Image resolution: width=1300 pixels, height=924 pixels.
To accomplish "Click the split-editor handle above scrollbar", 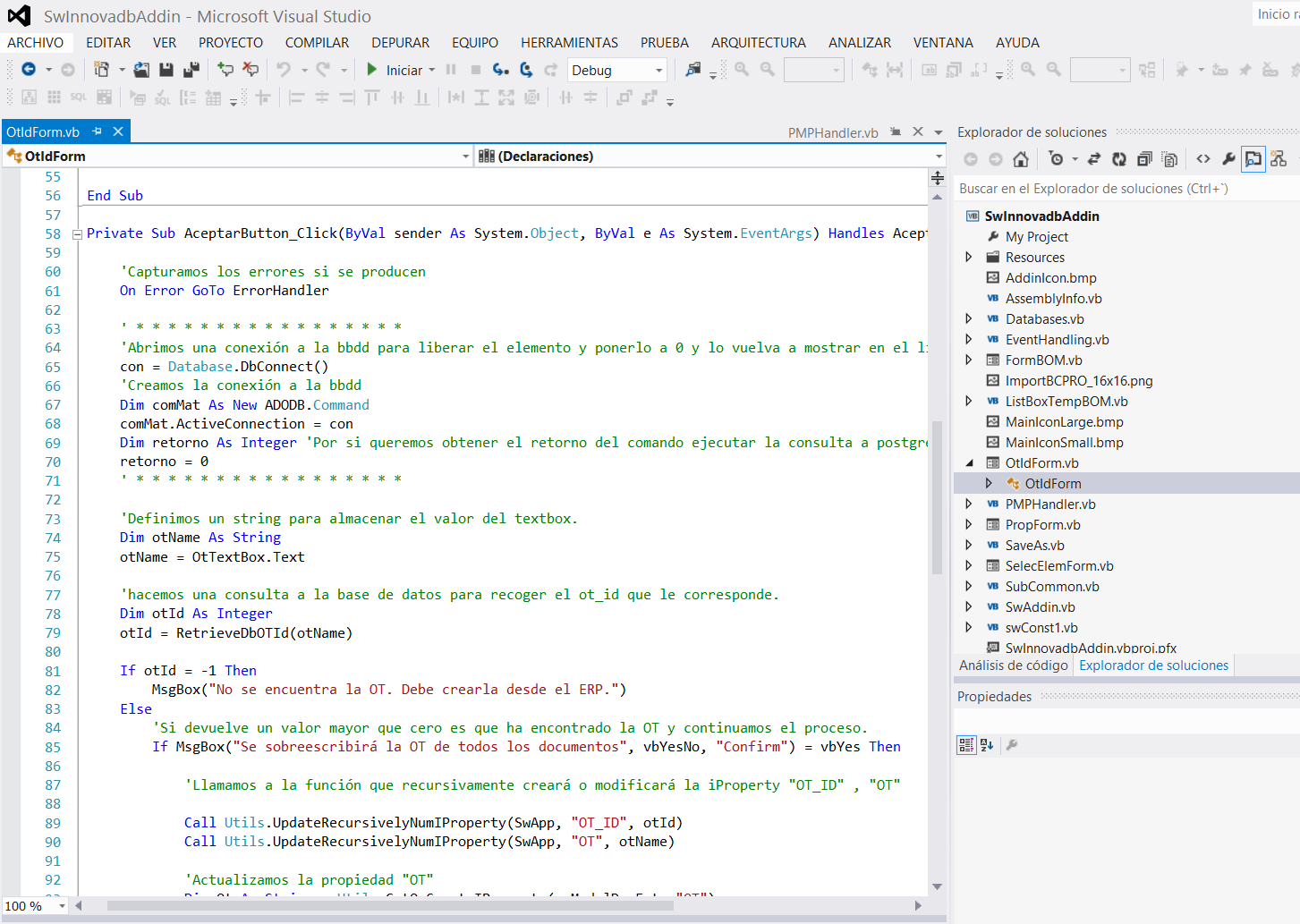I will point(938,178).
